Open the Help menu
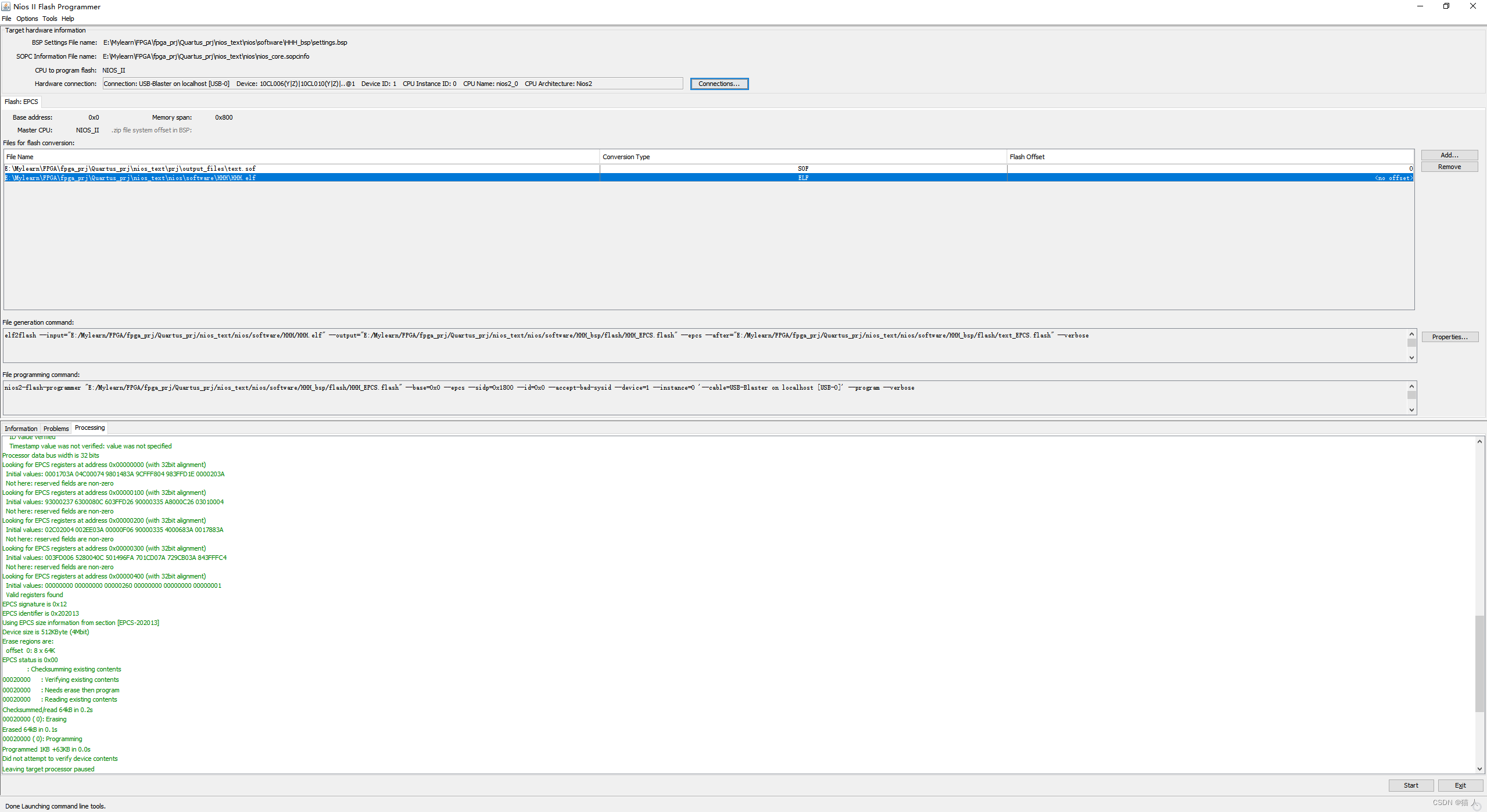 coord(68,19)
